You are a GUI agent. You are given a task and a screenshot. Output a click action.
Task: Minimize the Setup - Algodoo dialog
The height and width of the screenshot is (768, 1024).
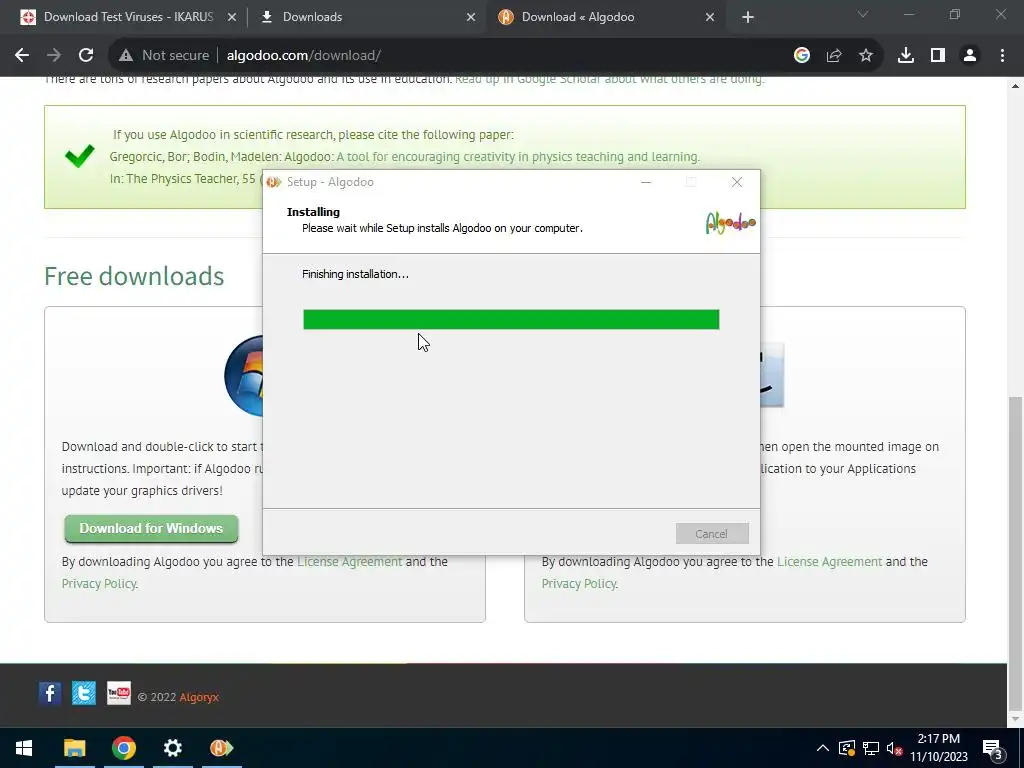[x=646, y=182]
